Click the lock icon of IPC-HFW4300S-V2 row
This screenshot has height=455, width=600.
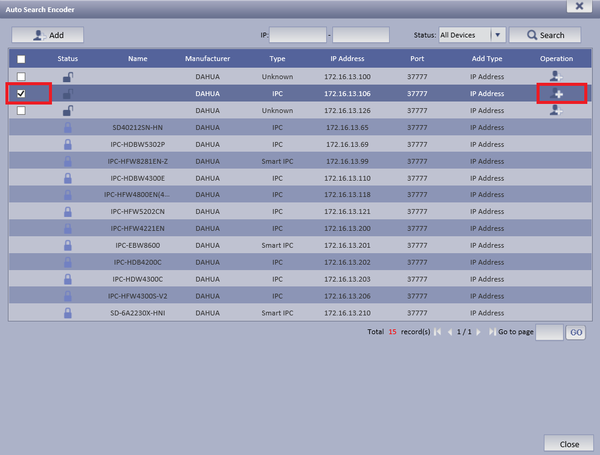(68, 296)
